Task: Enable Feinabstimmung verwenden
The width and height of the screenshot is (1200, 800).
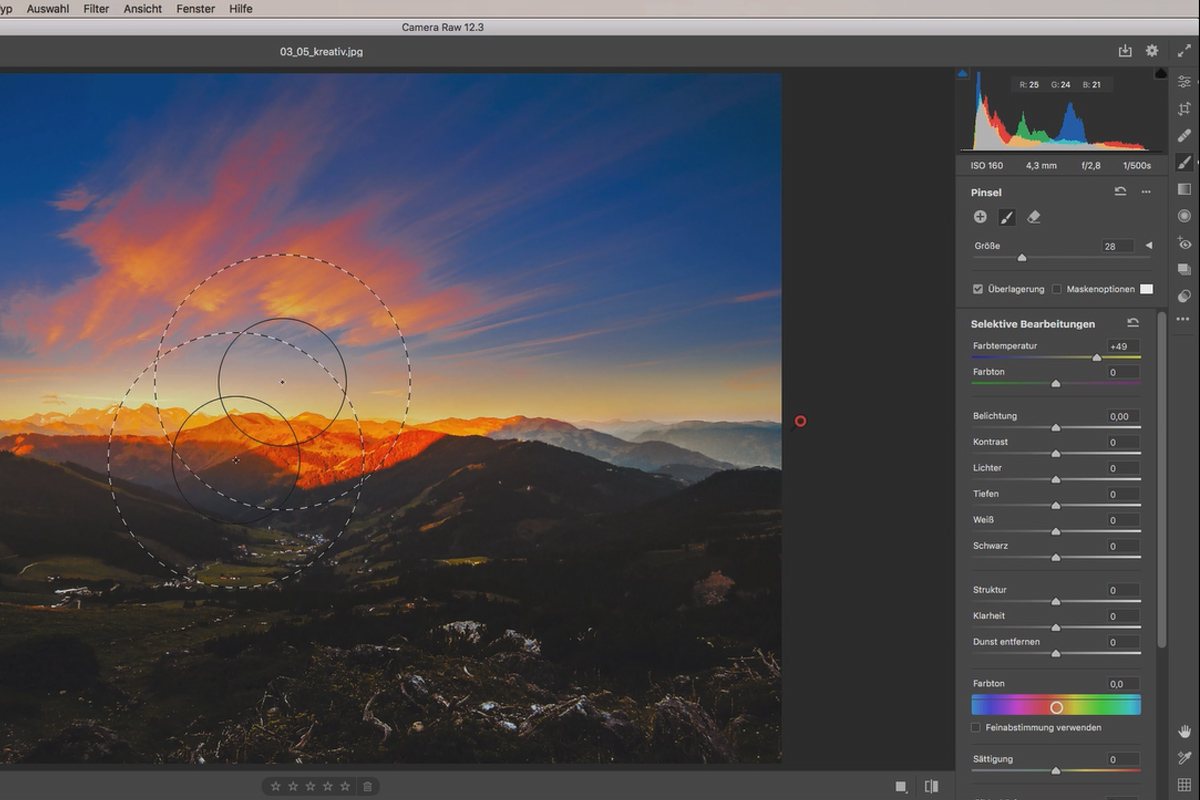Action: point(975,728)
